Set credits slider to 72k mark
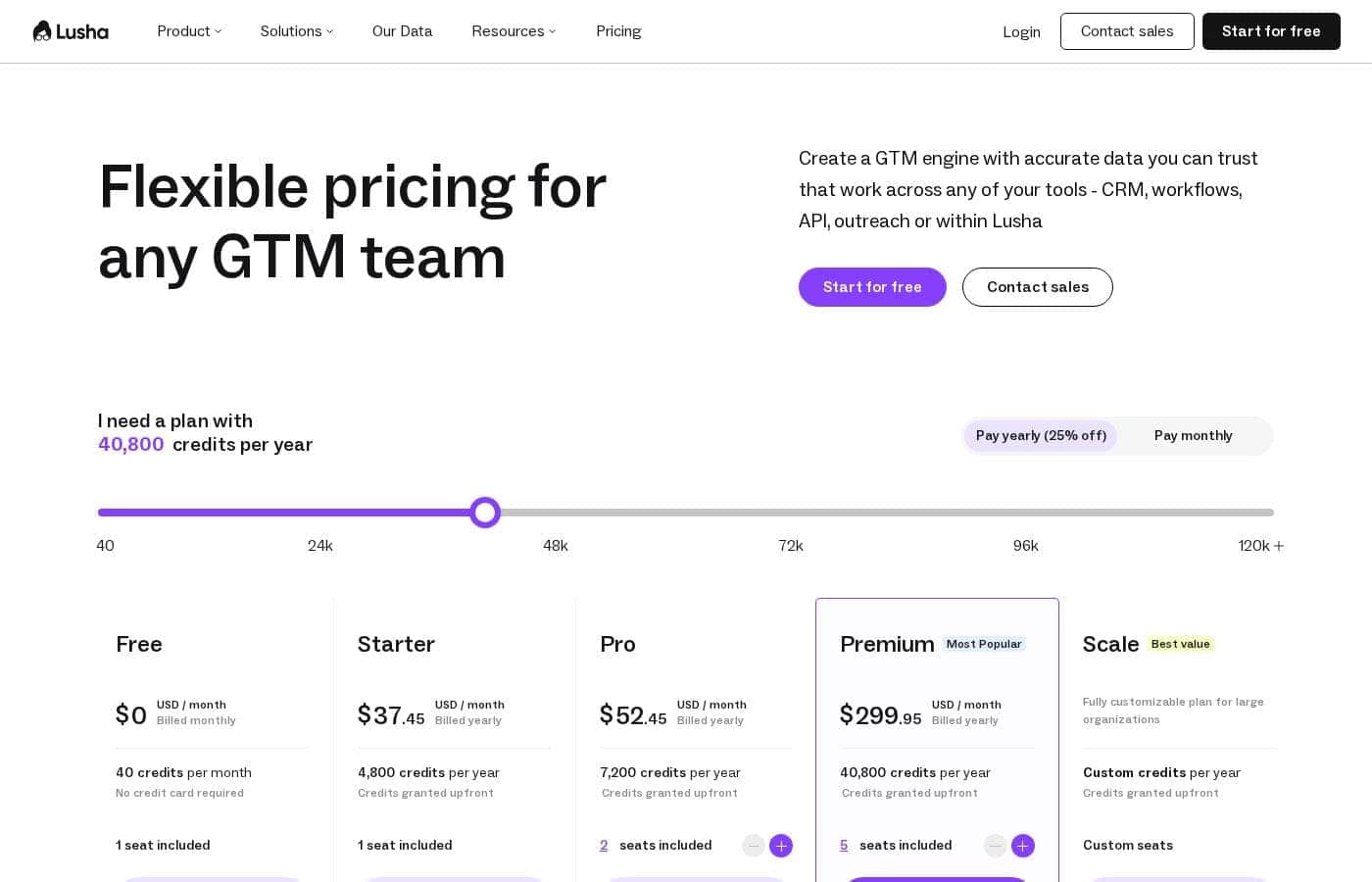Image resolution: width=1372 pixels, height=882 pixels. click(791, 513)
